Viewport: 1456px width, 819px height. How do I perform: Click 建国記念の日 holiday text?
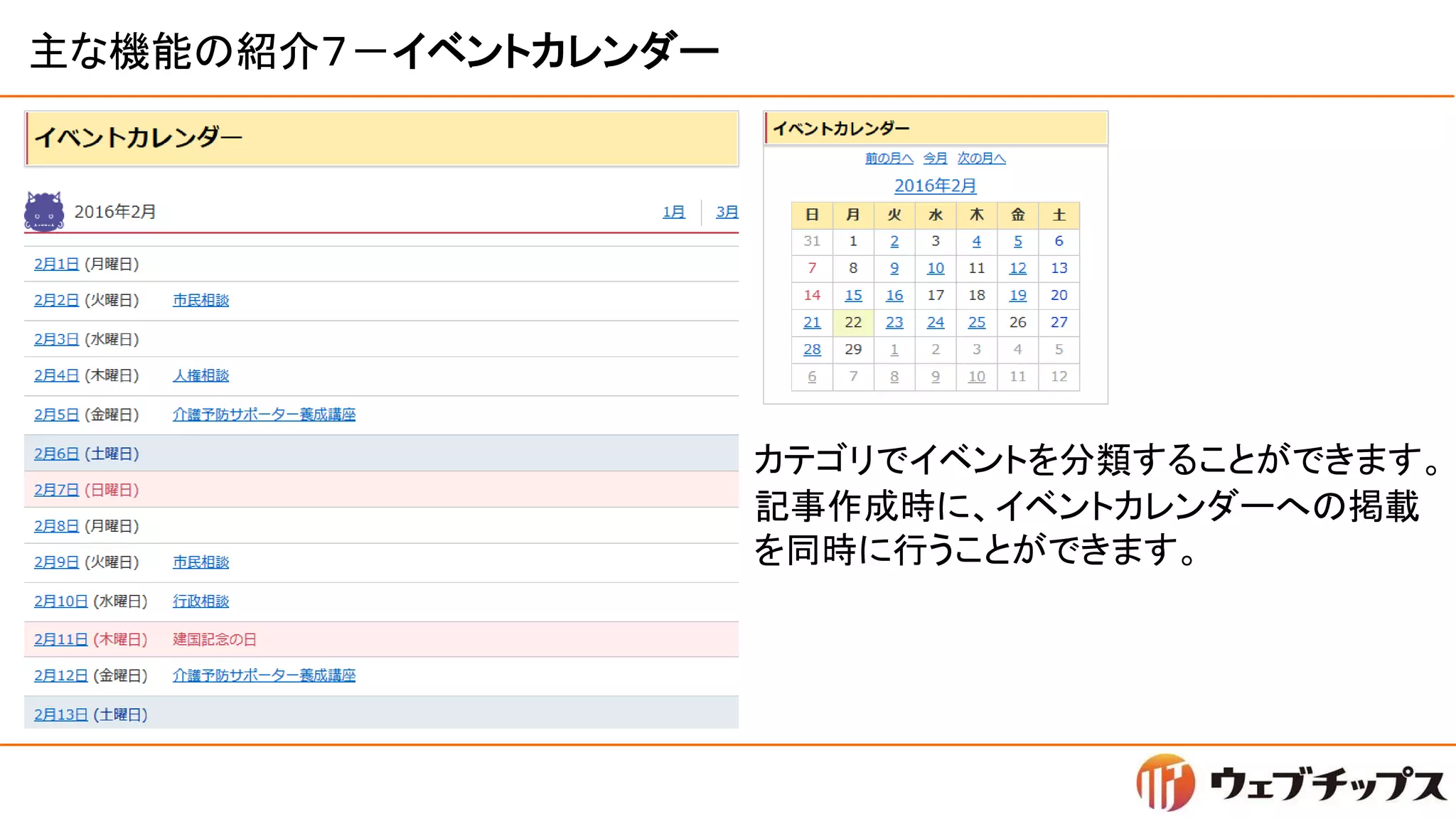coord(214,640)
